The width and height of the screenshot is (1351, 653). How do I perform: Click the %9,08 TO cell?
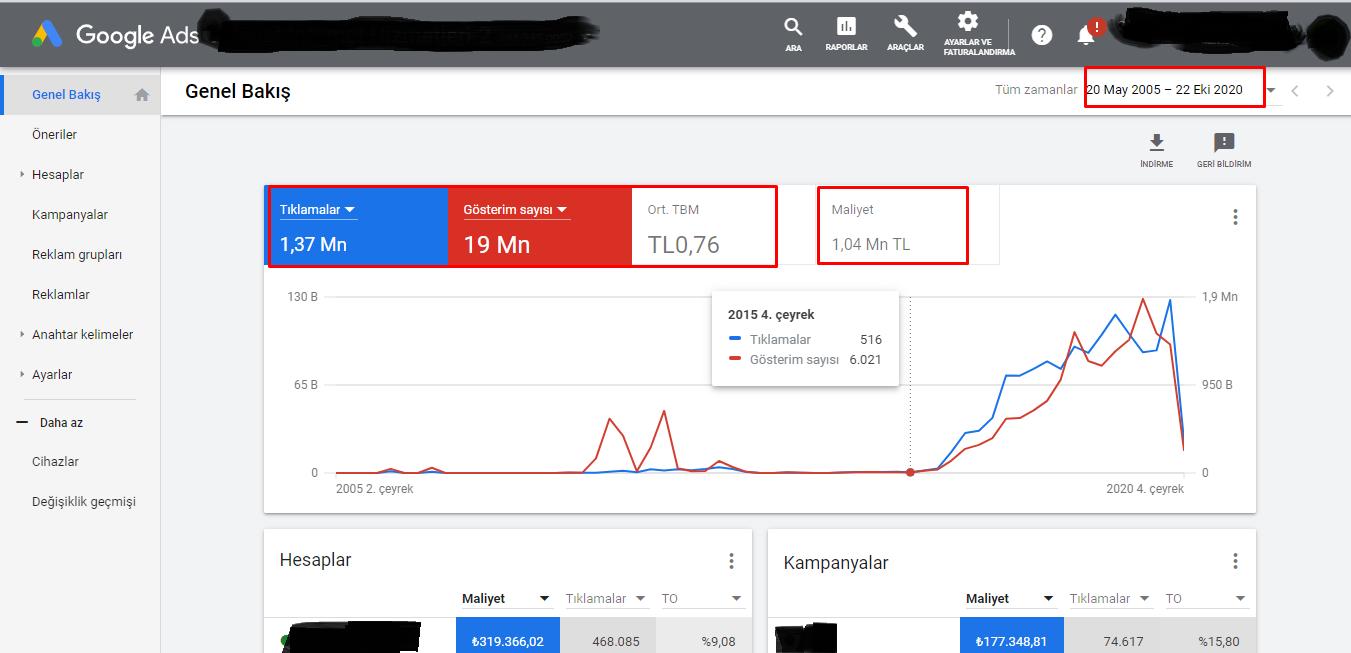704,635
